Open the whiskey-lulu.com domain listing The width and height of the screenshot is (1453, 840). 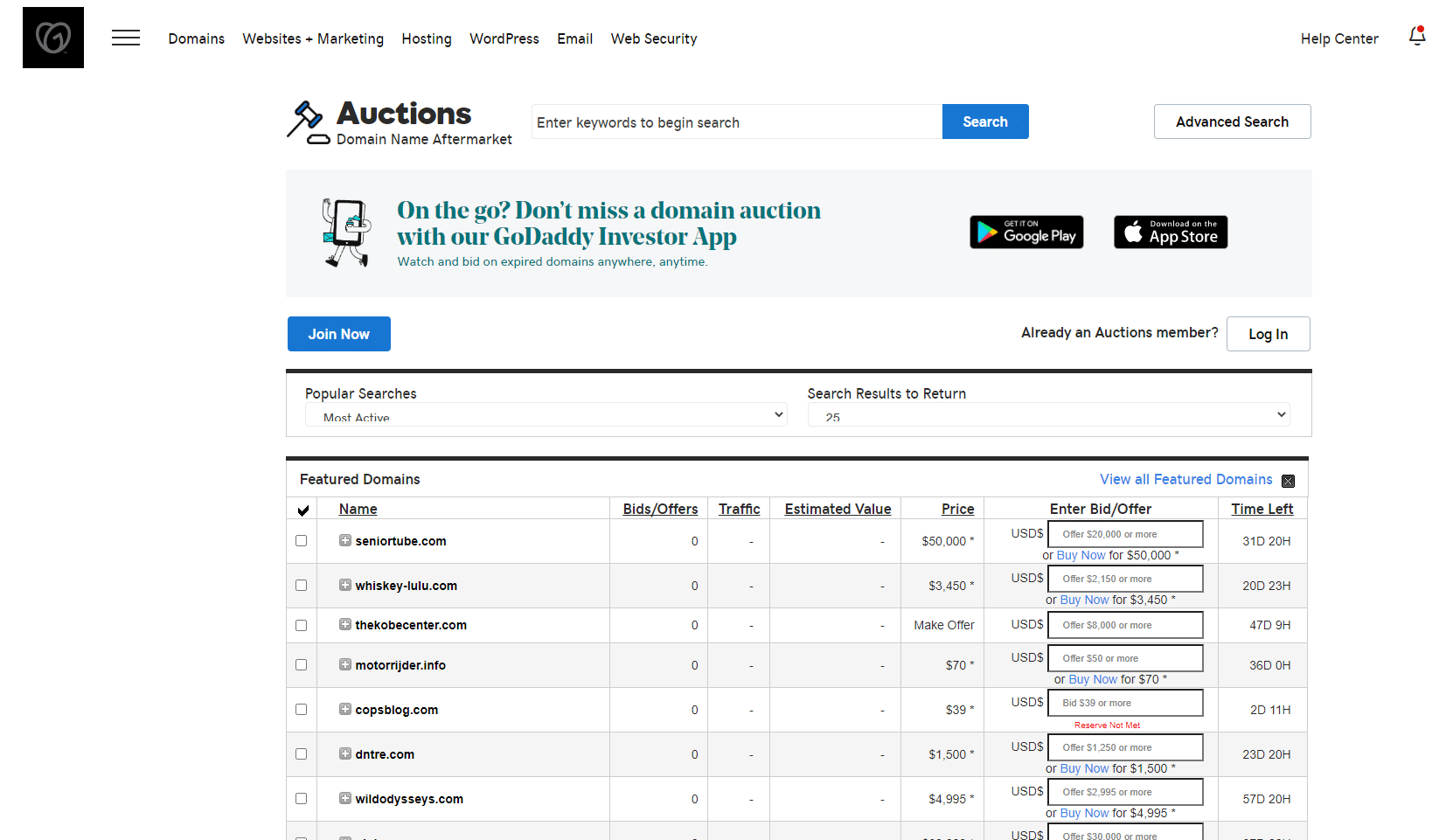(406, 586)
